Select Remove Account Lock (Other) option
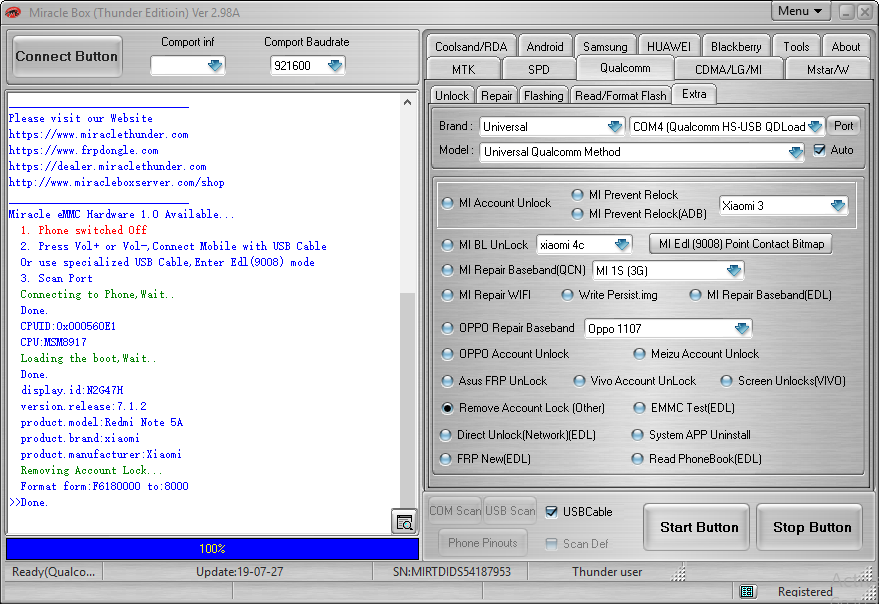This screenshot has width=879, height=604. coord(447,408)
